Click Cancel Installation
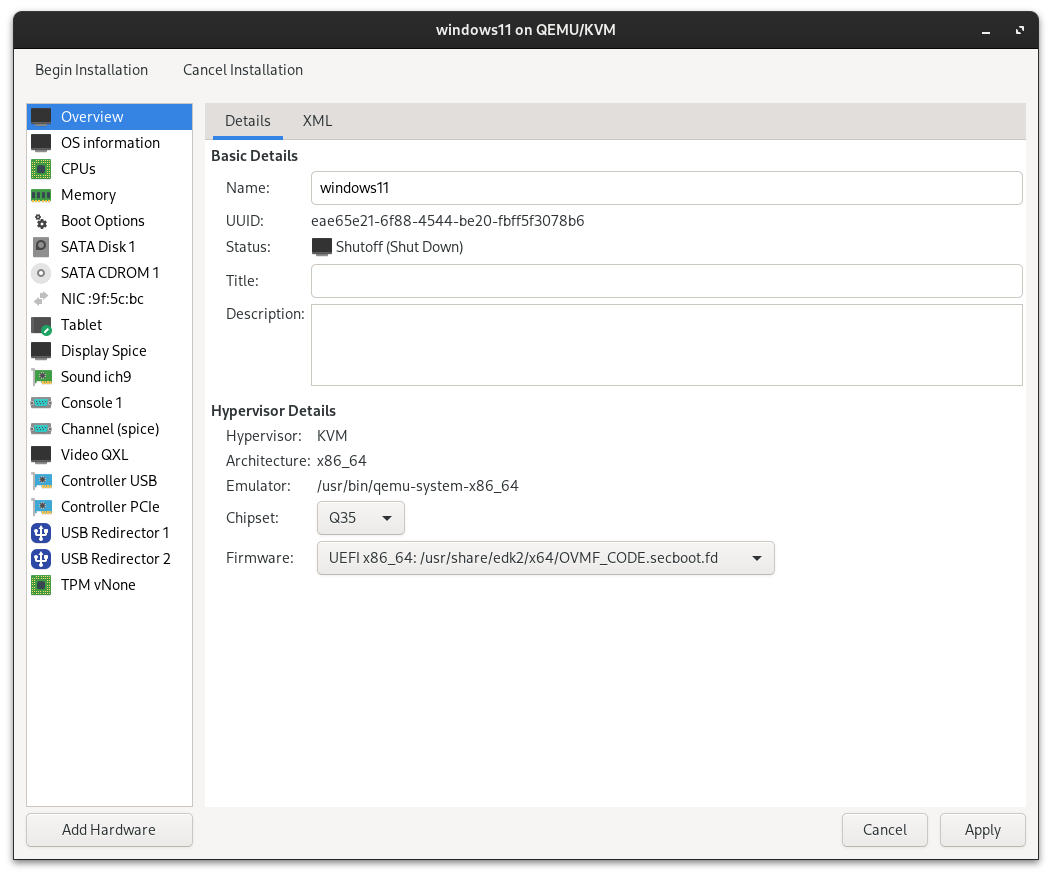 point(243,70)
